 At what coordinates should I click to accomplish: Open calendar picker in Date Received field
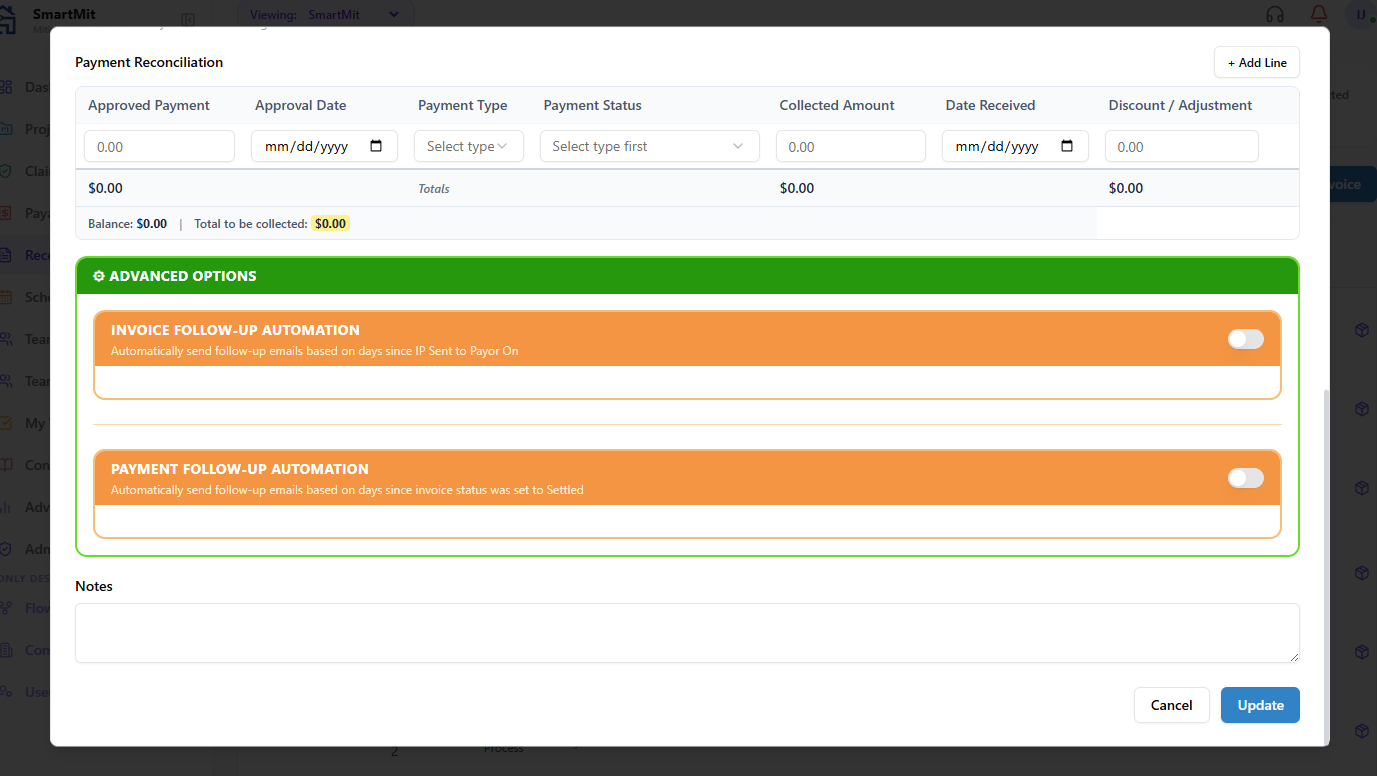point(1067,146)
